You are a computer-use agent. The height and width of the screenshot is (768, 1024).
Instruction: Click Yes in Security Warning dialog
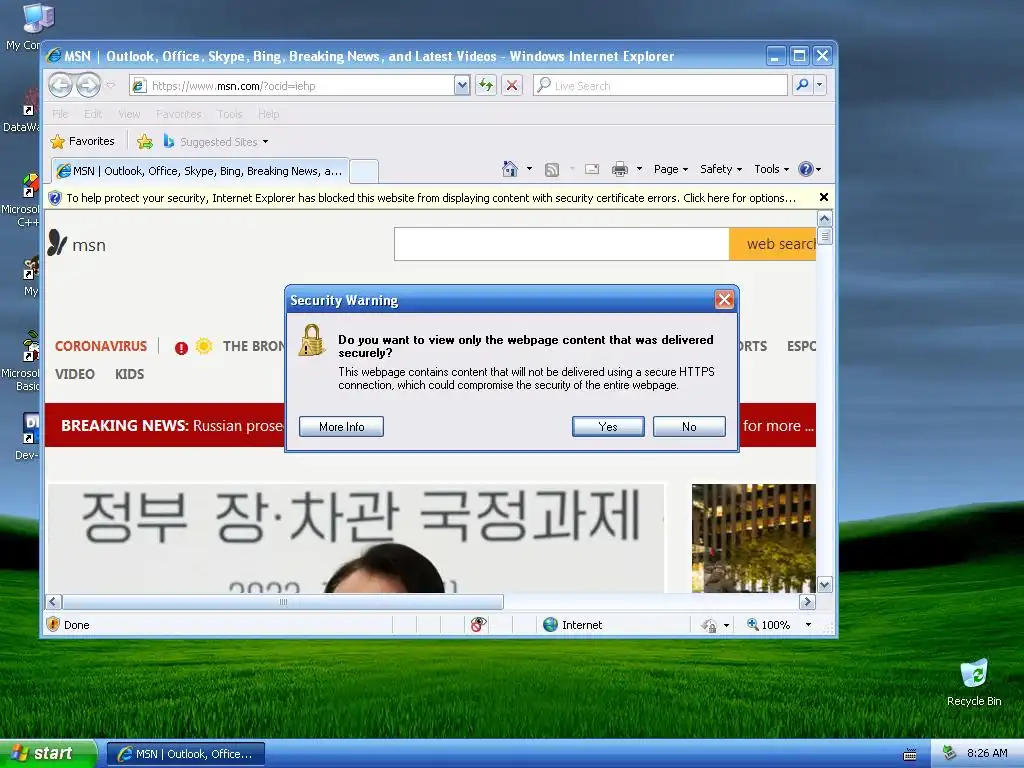[608, 426]
